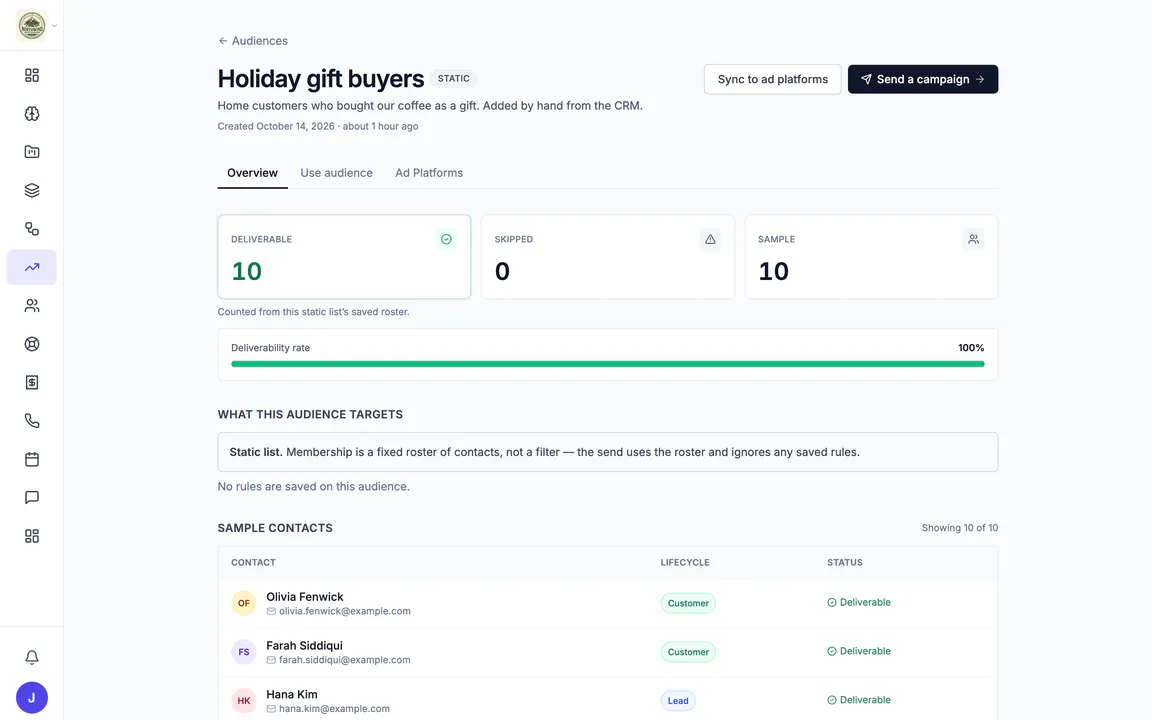Click 'No rules are saved on this audience' text
The height and width of the screenshot is (720, 1152).
pyautogui.click(x=314, y=487)
